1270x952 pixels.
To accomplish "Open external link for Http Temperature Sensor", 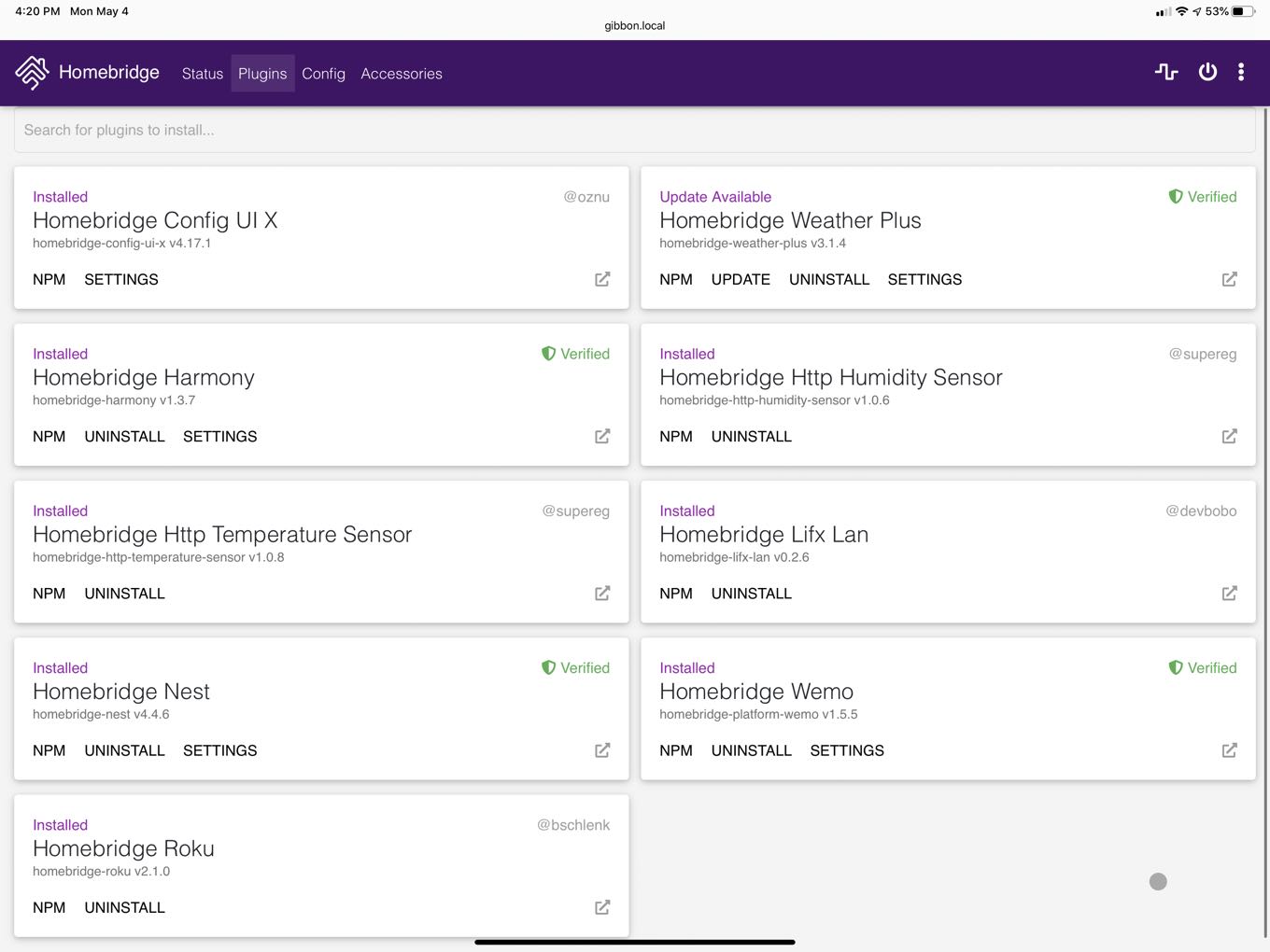I will (x=603, y=593).
